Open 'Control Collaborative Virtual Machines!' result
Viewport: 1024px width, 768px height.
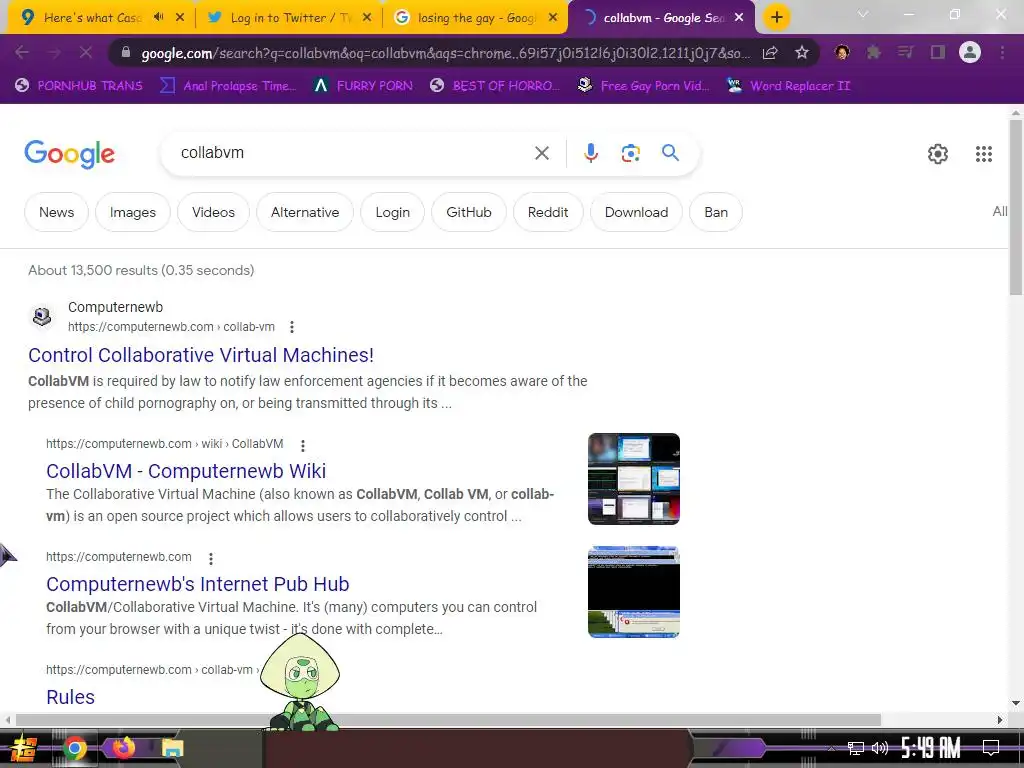click(x=200, y=355)
